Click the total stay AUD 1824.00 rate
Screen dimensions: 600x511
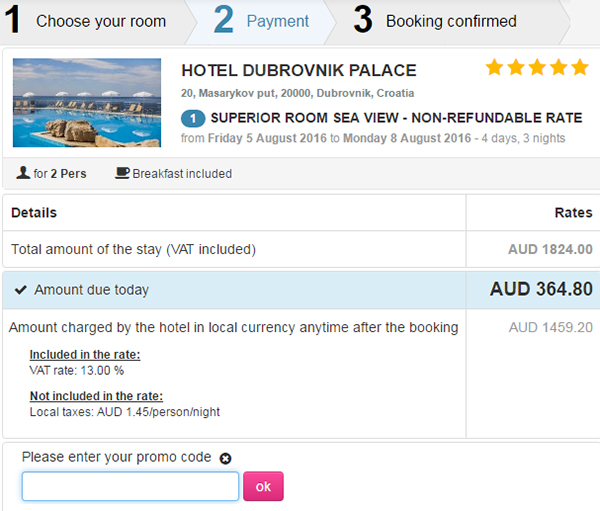click(x=550, y=249)
